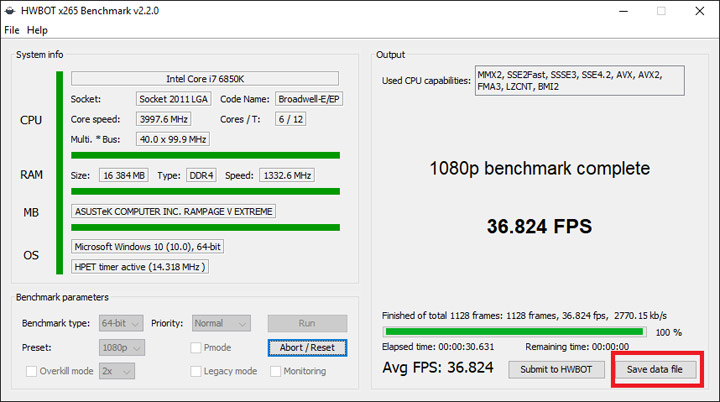The width and height of the screenshot is (720, 402).
Task: Click the Microsoft Windows 10 OS field
Action: point(147,247)
